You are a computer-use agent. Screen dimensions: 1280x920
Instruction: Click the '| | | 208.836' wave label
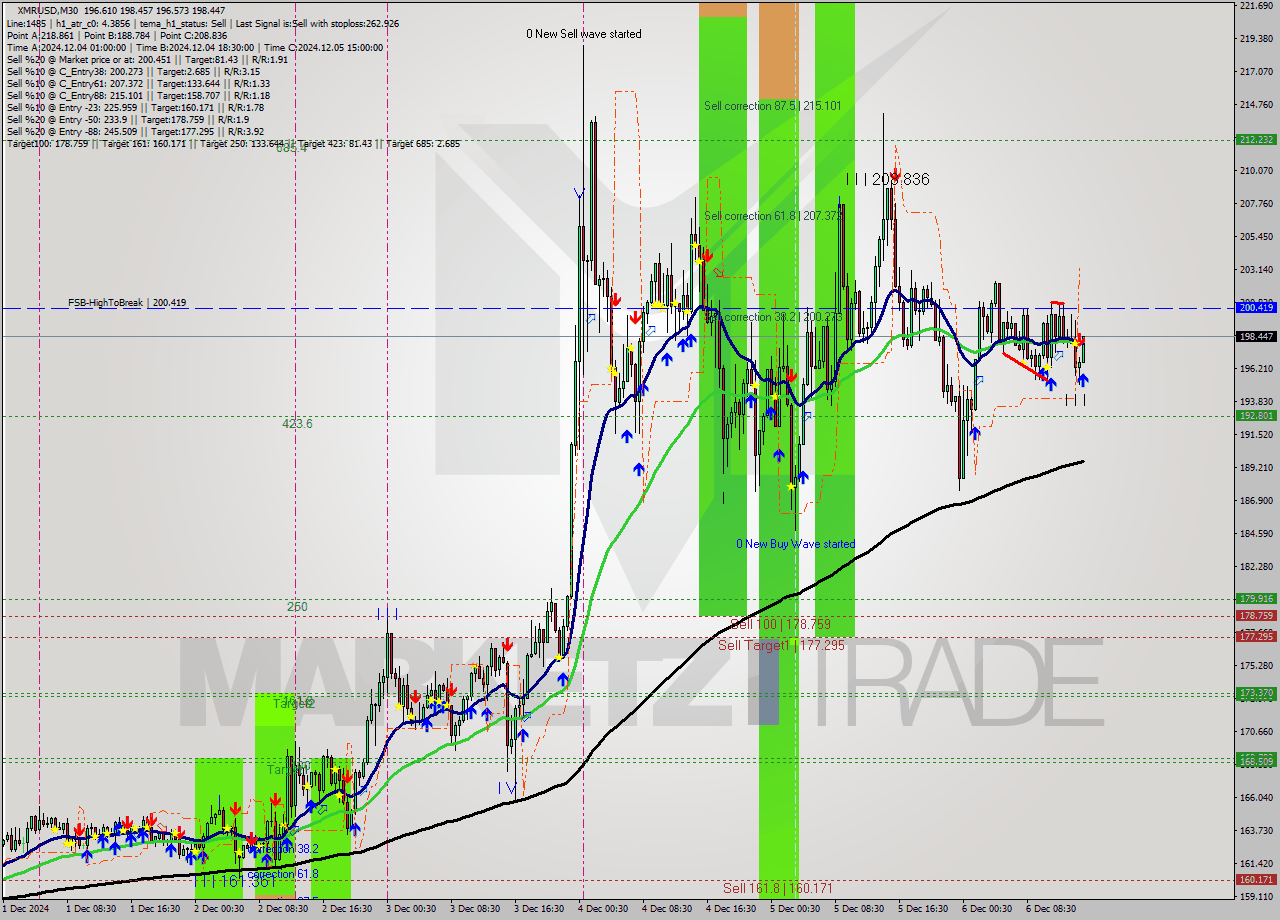coord(887,179)
